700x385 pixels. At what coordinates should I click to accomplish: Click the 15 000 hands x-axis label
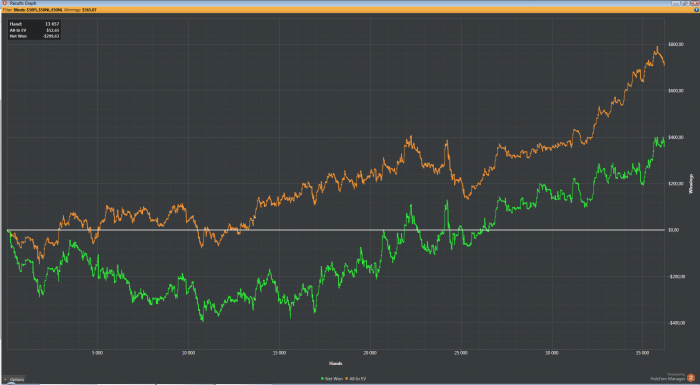[x=279, y=353]
